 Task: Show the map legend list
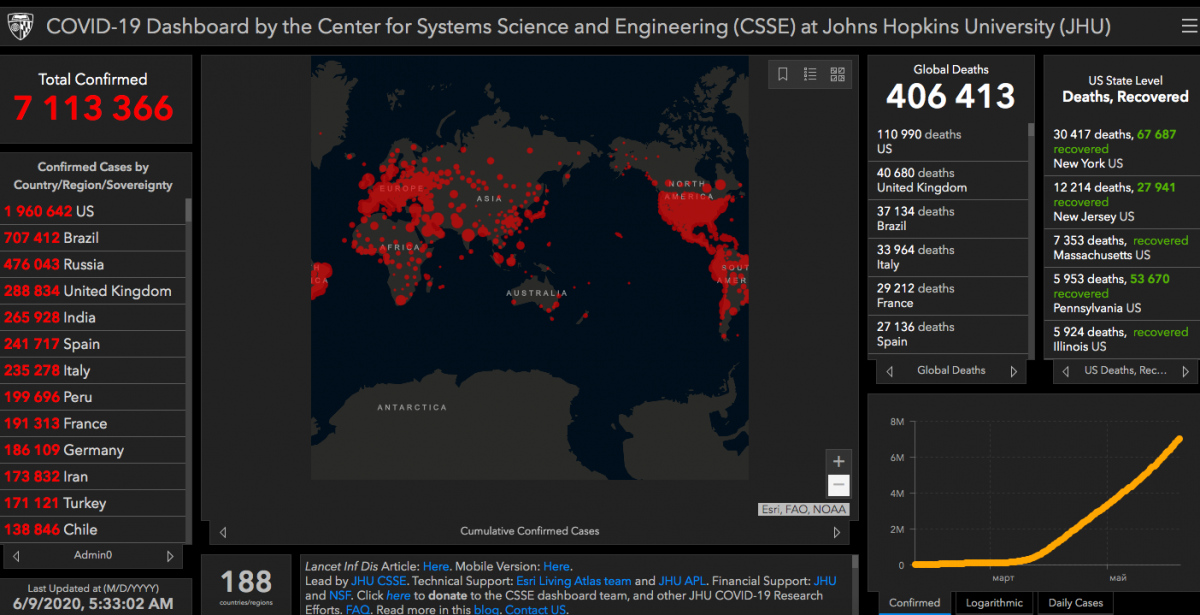(x=810, y=74)
